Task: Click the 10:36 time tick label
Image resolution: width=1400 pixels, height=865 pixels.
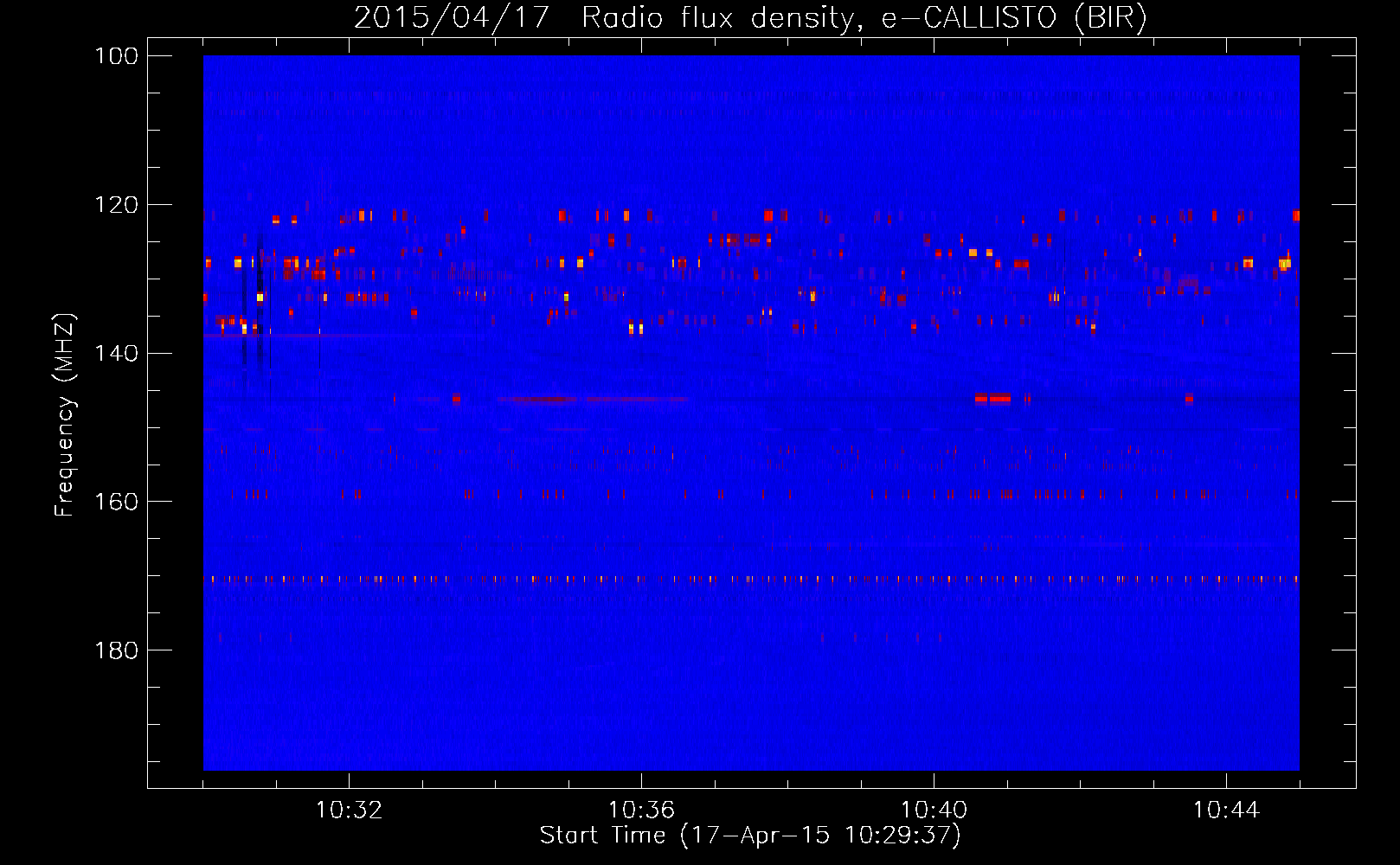Action: 641,811
